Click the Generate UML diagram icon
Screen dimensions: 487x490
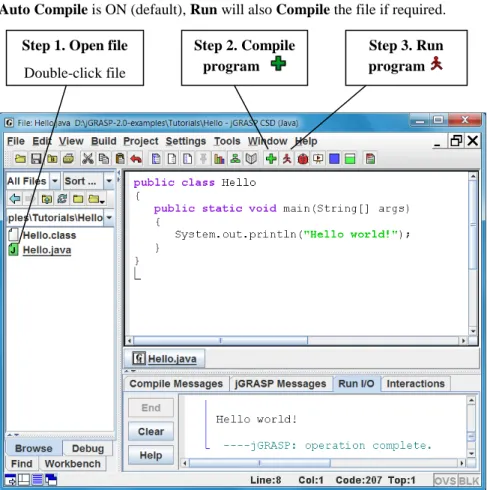(235, 159)
